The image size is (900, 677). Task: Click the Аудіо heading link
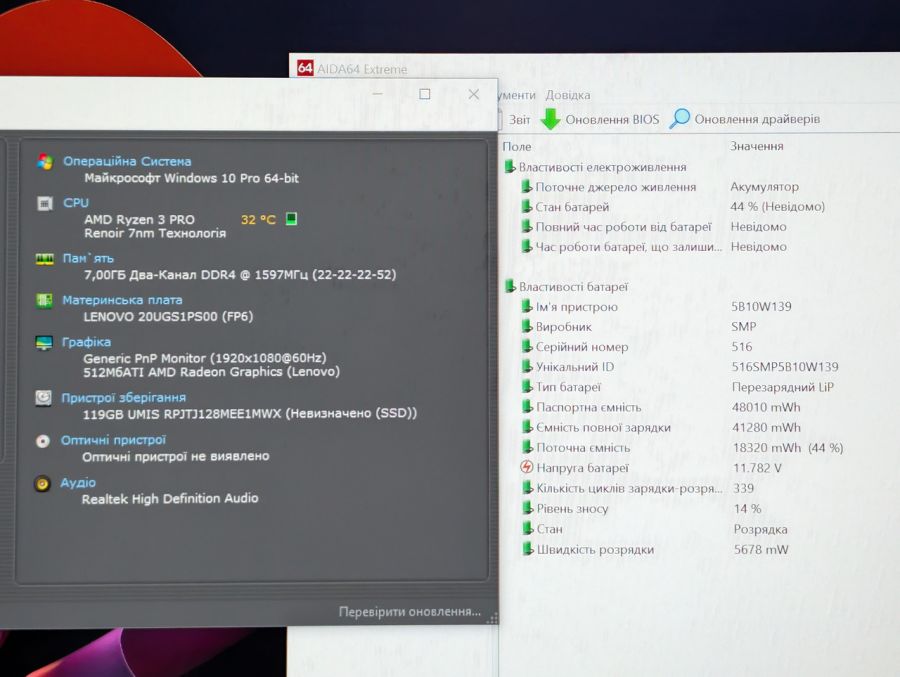pos(78,482)
